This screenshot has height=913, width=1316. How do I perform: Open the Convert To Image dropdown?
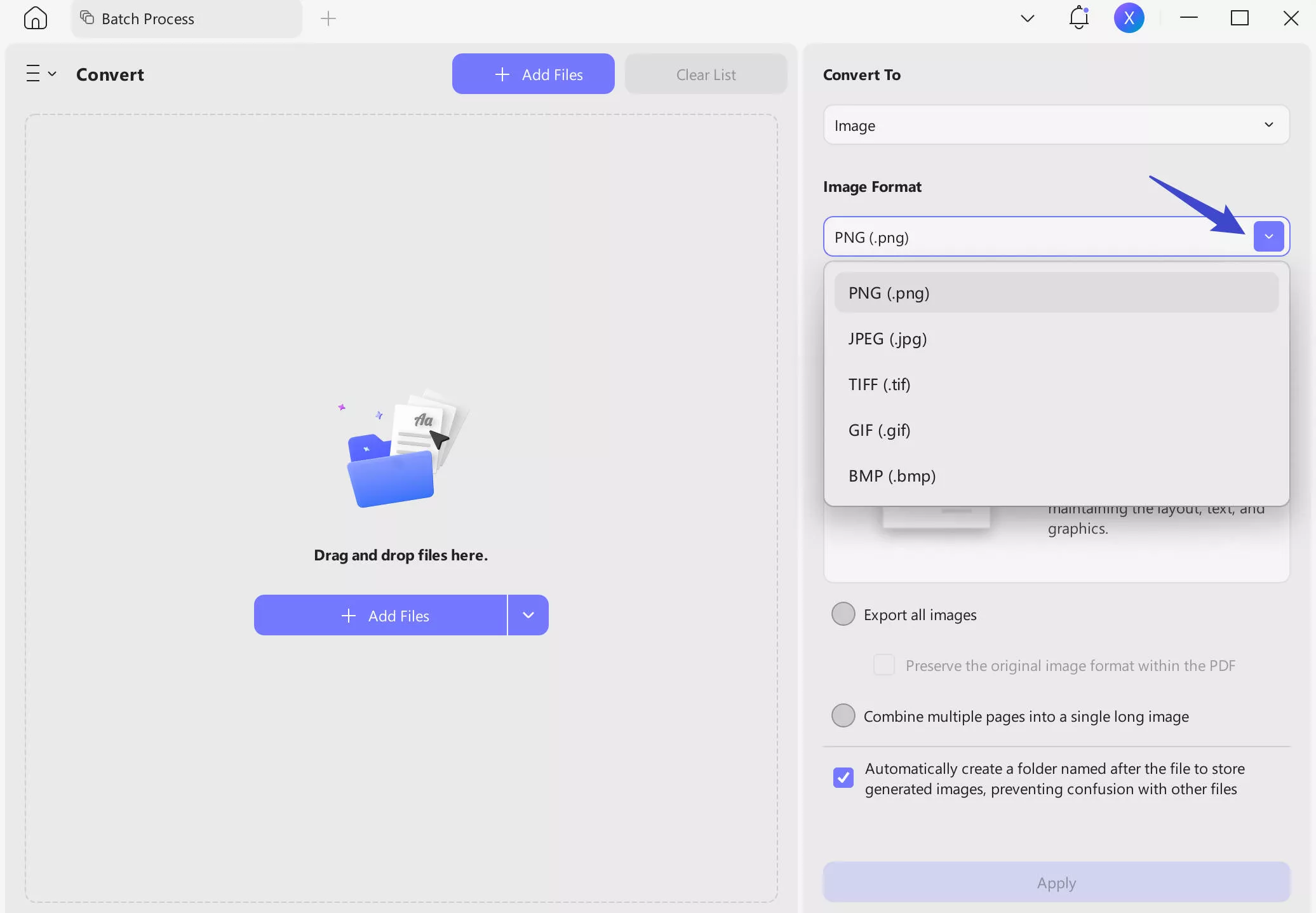(x=1056, y=125)
